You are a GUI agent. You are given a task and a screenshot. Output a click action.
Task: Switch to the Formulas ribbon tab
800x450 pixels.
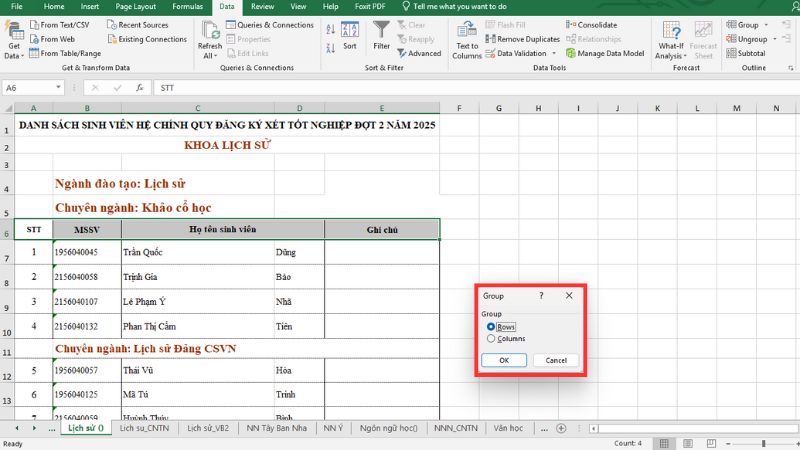187,6
